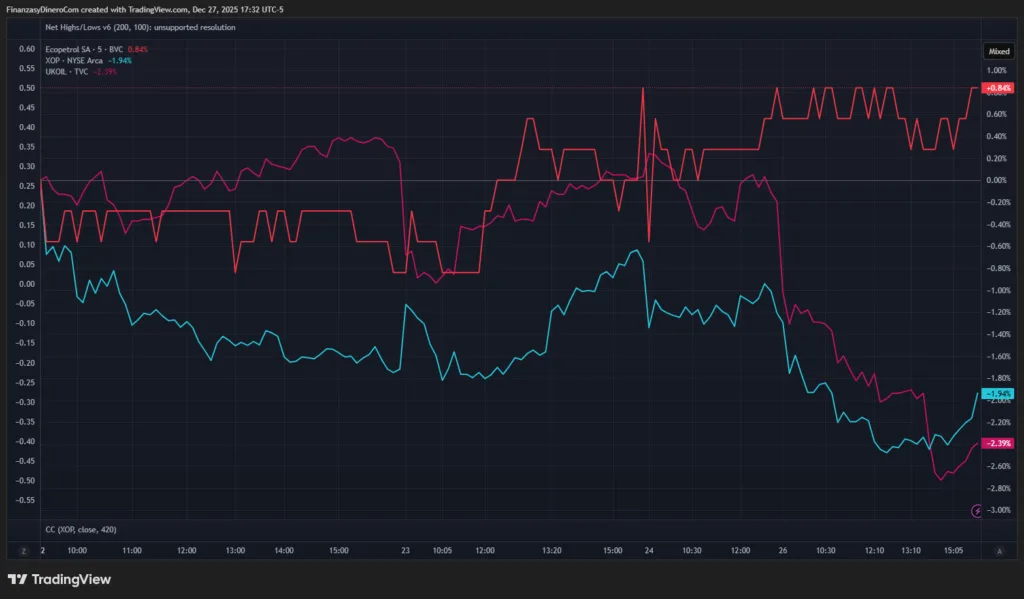Viewport: 1024px width, 599px height.
Task: Click the 15:05 label on time axis
Action: (953, 551)
